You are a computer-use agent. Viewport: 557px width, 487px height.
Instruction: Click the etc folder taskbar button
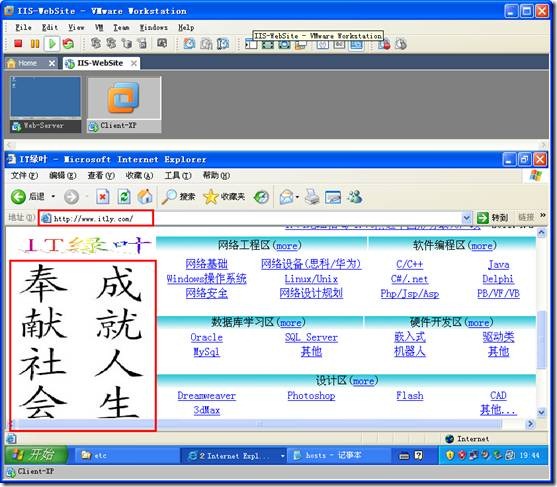point(126,455)
